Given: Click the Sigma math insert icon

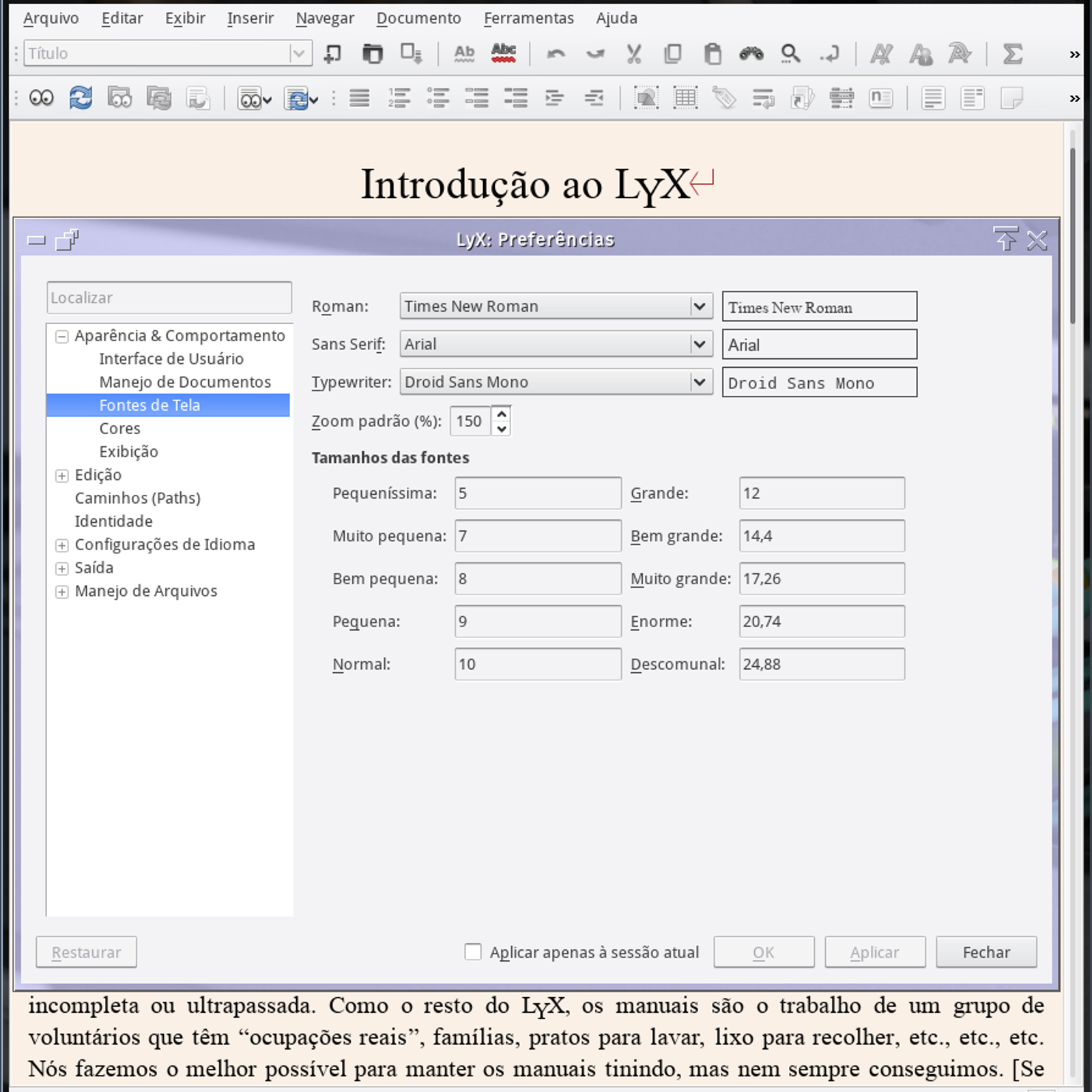Looking at the screenshot, I should click(1013, 53).
